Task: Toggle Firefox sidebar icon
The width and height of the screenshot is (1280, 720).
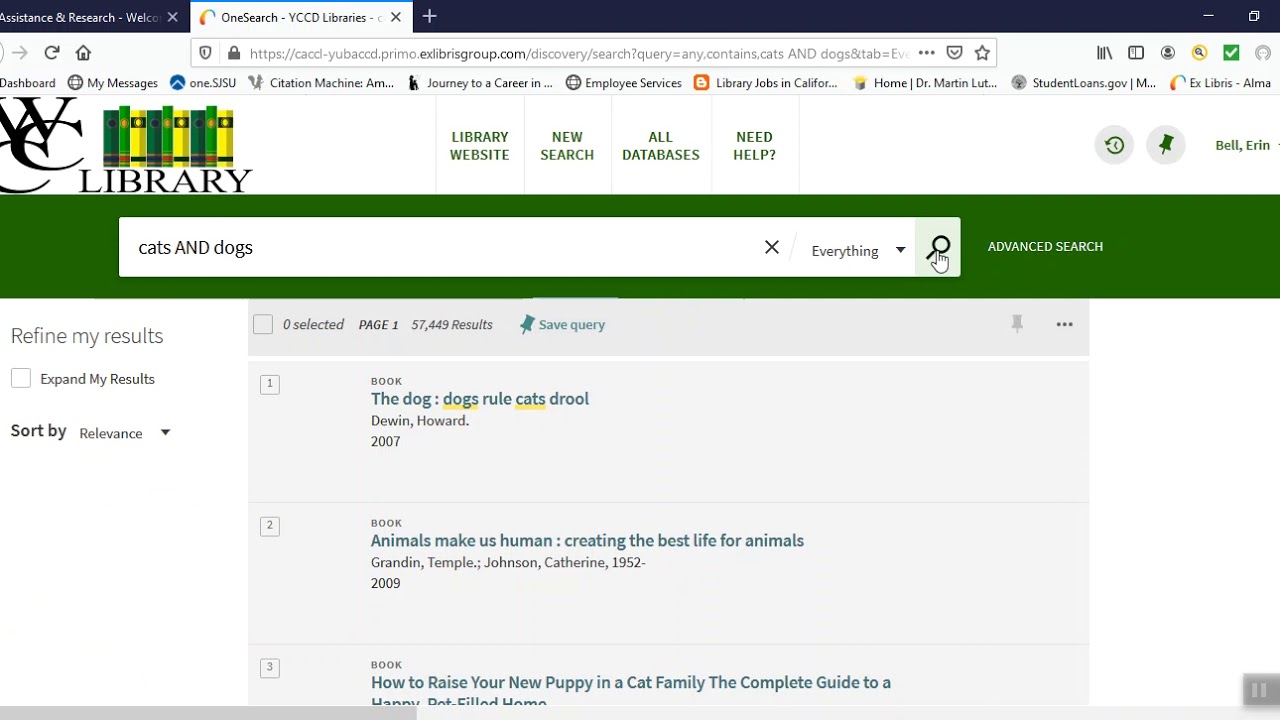Action: point(1136,53)
